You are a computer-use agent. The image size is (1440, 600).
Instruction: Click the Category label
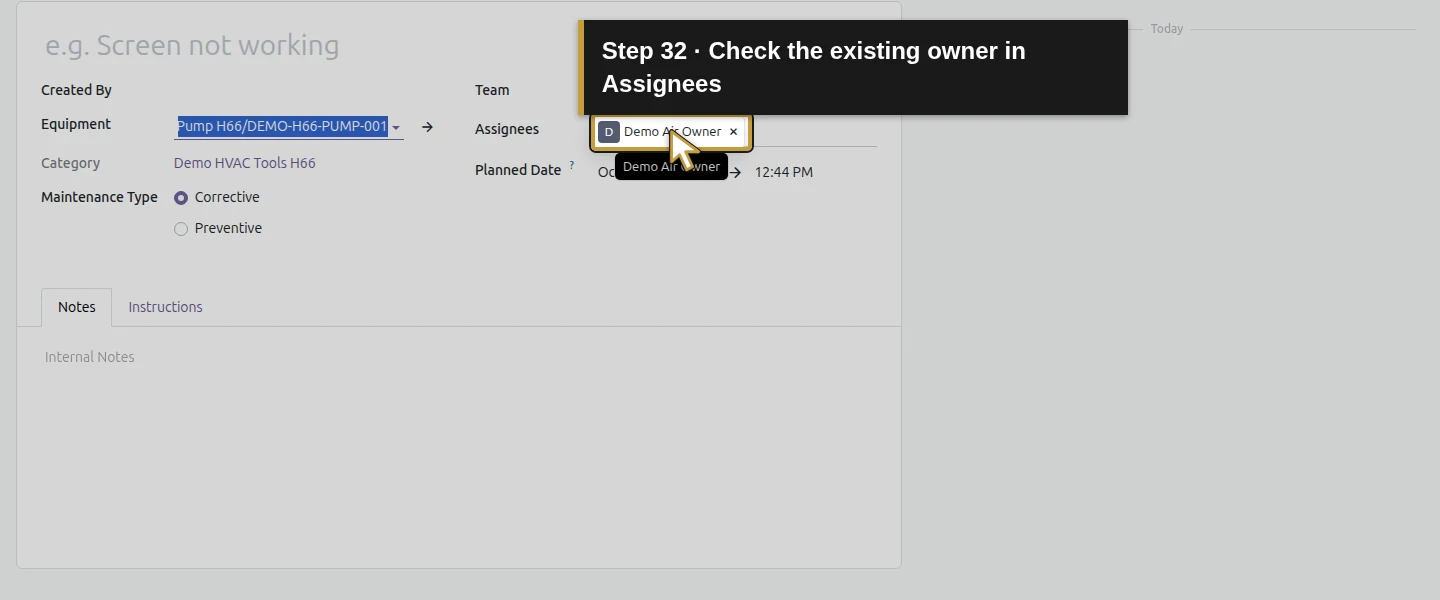(70, 163)
